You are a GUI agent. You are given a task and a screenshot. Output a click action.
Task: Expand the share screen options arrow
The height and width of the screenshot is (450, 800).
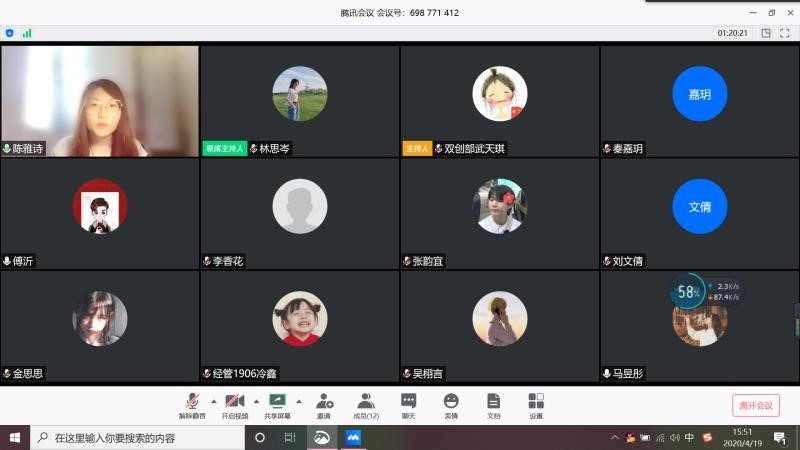click(x=298, y=400)
